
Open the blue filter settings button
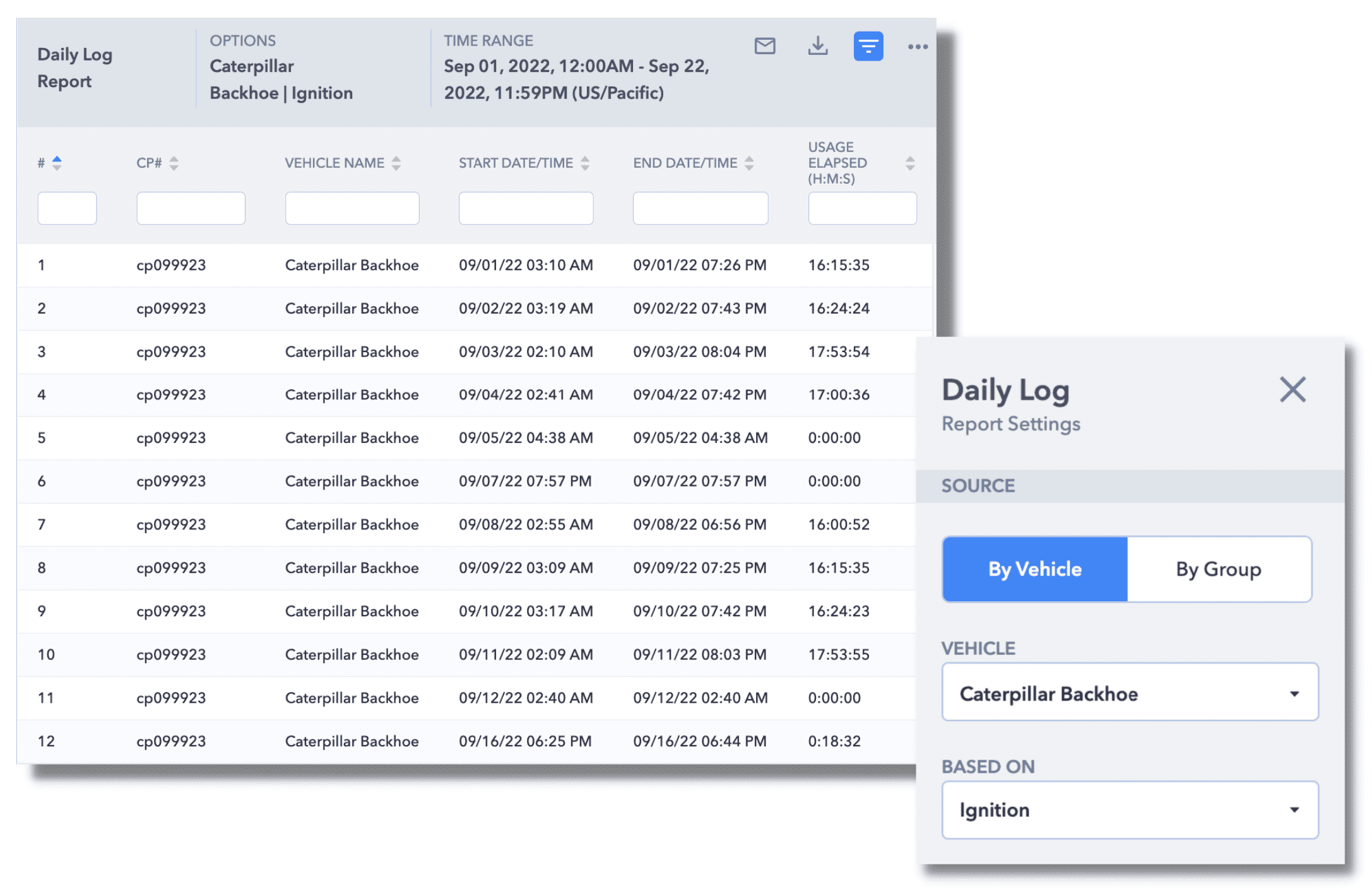coord(868,46)
